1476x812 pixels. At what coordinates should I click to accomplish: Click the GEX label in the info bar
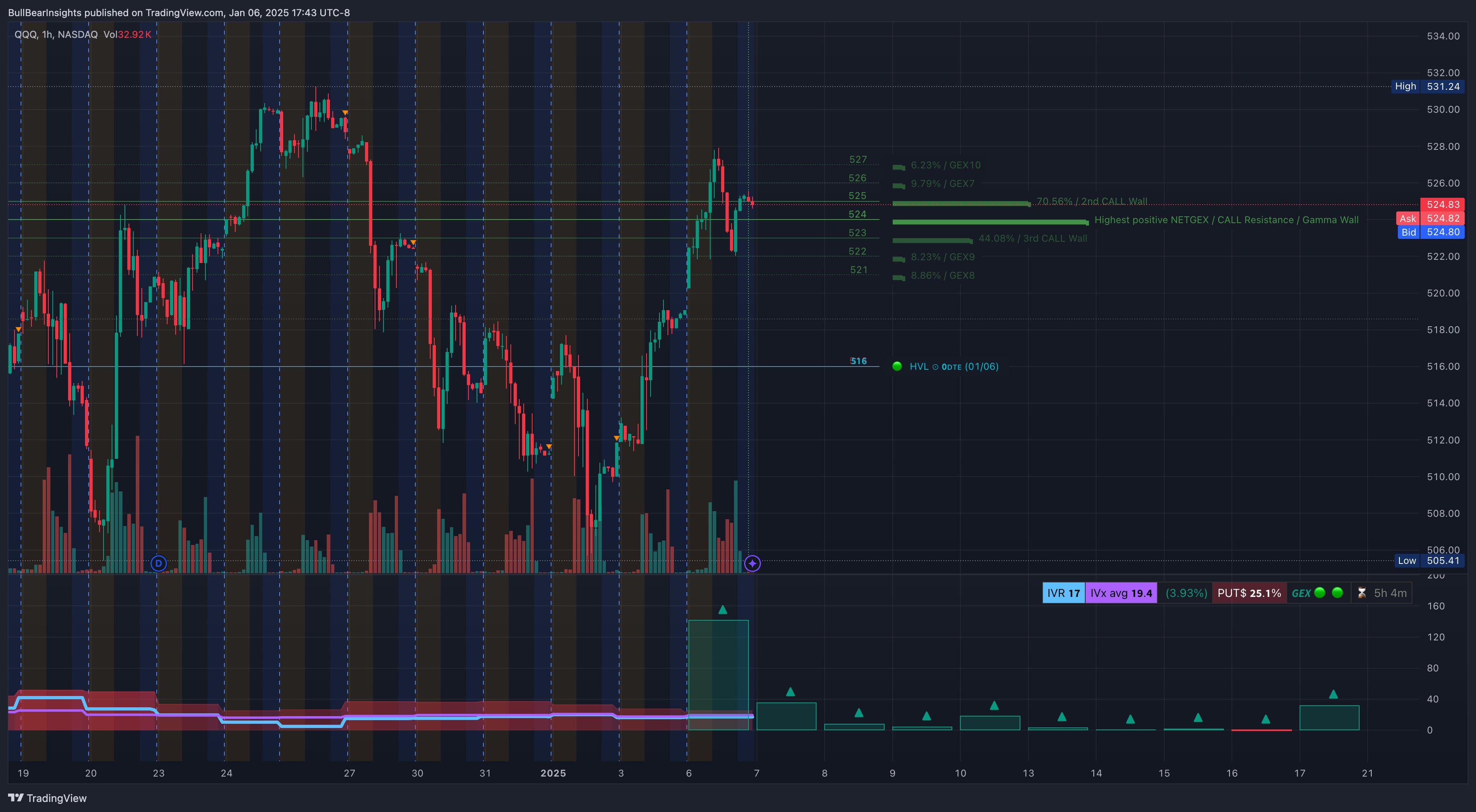(x=1301, y=593)
